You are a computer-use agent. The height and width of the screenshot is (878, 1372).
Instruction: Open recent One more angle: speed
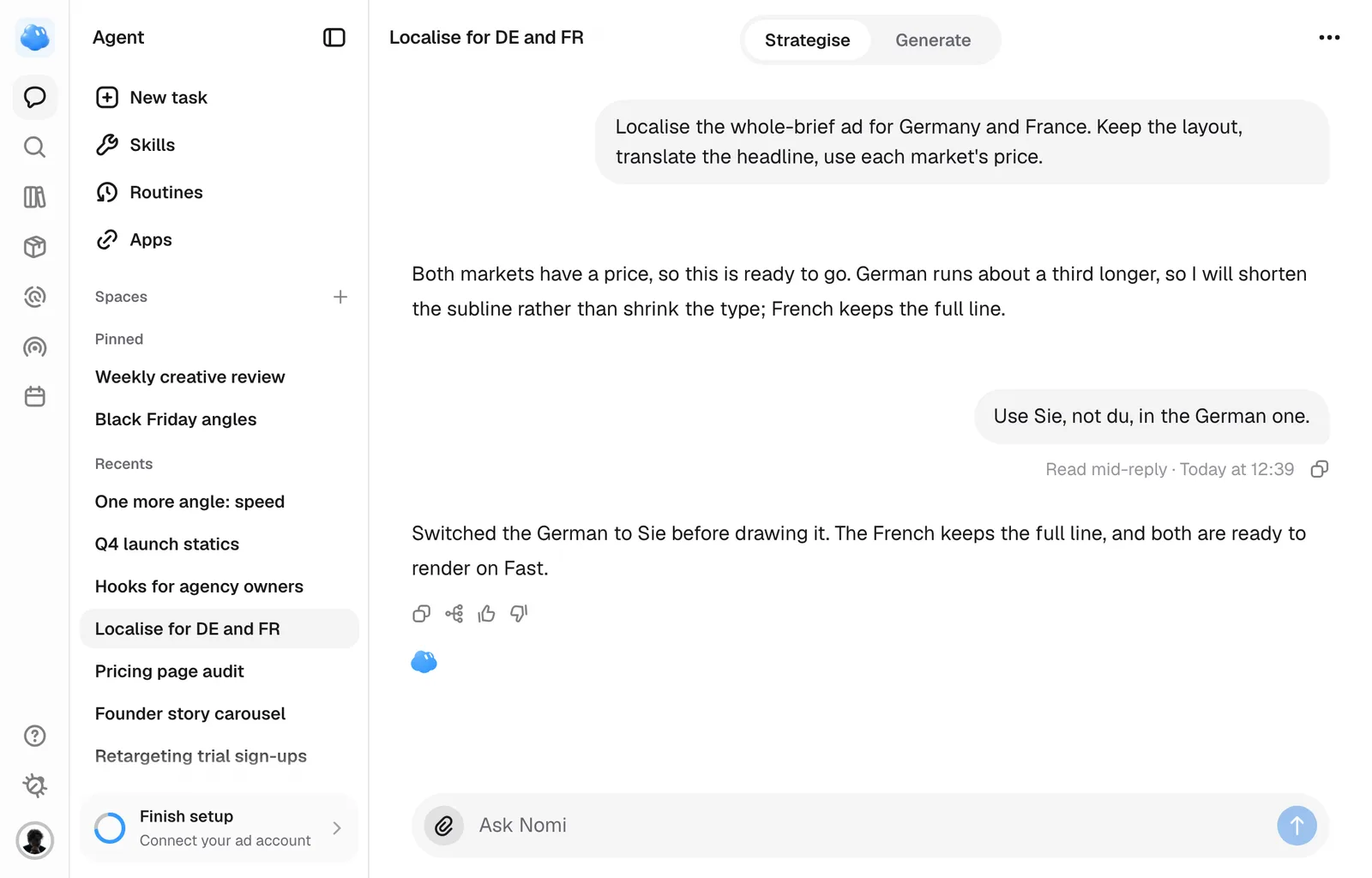pos(219,502)
